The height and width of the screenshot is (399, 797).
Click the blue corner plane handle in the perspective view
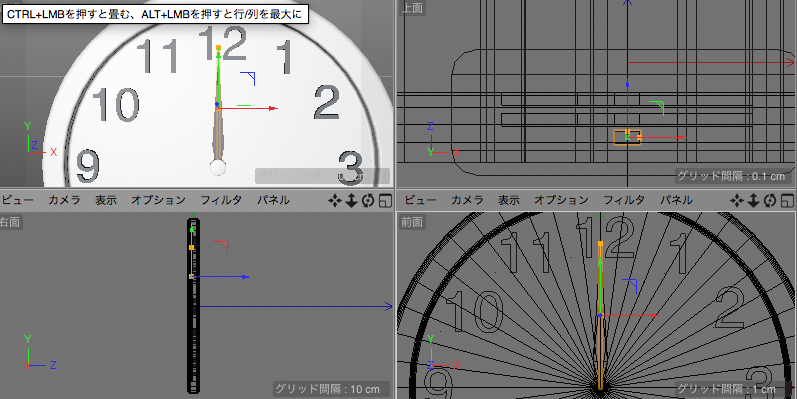click(x=248, y=78)
